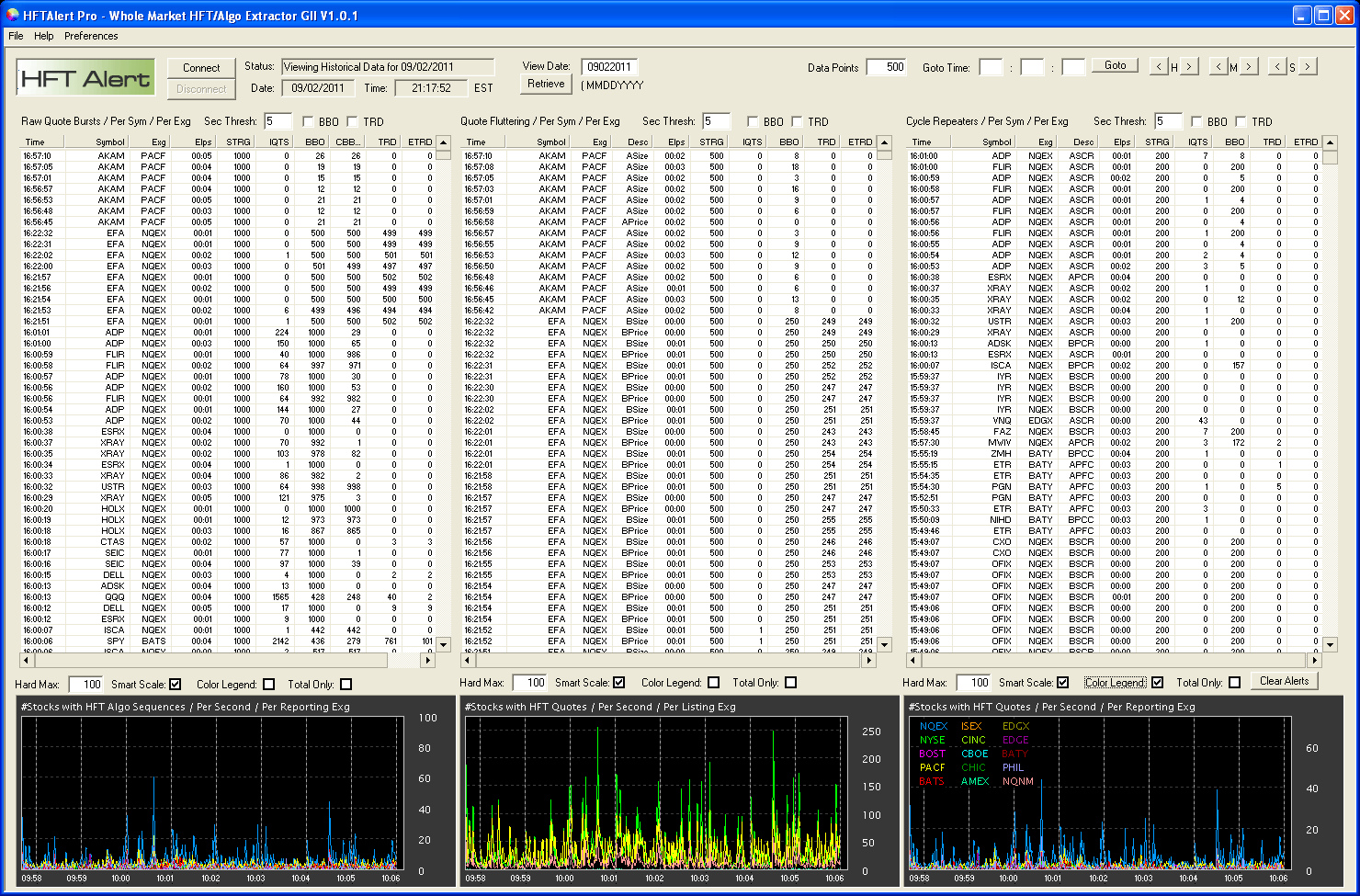Toggle Color Legend under Raw Quote Bursts

(x=268, y=684)
